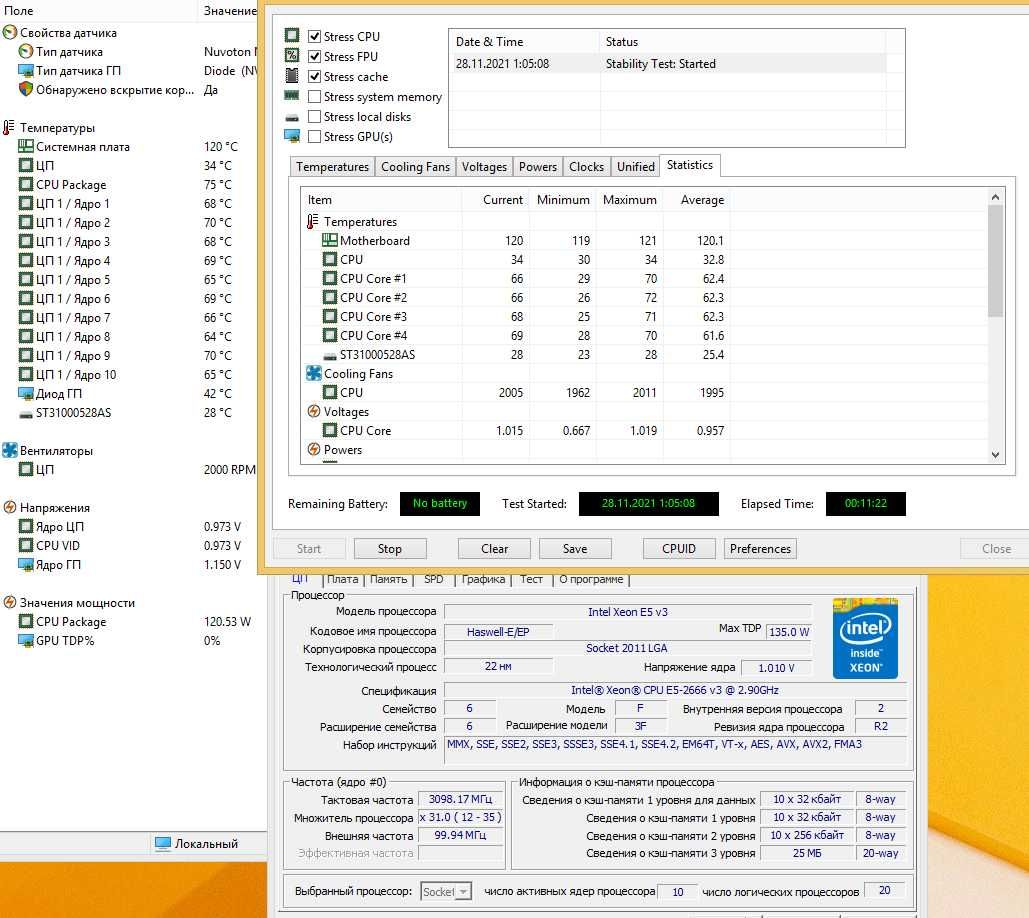This screenshot has height=918, width=1029.
Task: Select Напряжения voltage group header
Action: click(47, 508)
